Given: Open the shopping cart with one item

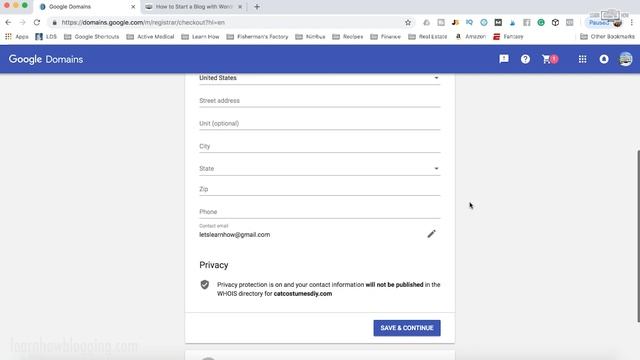Looking at the screenshot, I should pos(550,59).
